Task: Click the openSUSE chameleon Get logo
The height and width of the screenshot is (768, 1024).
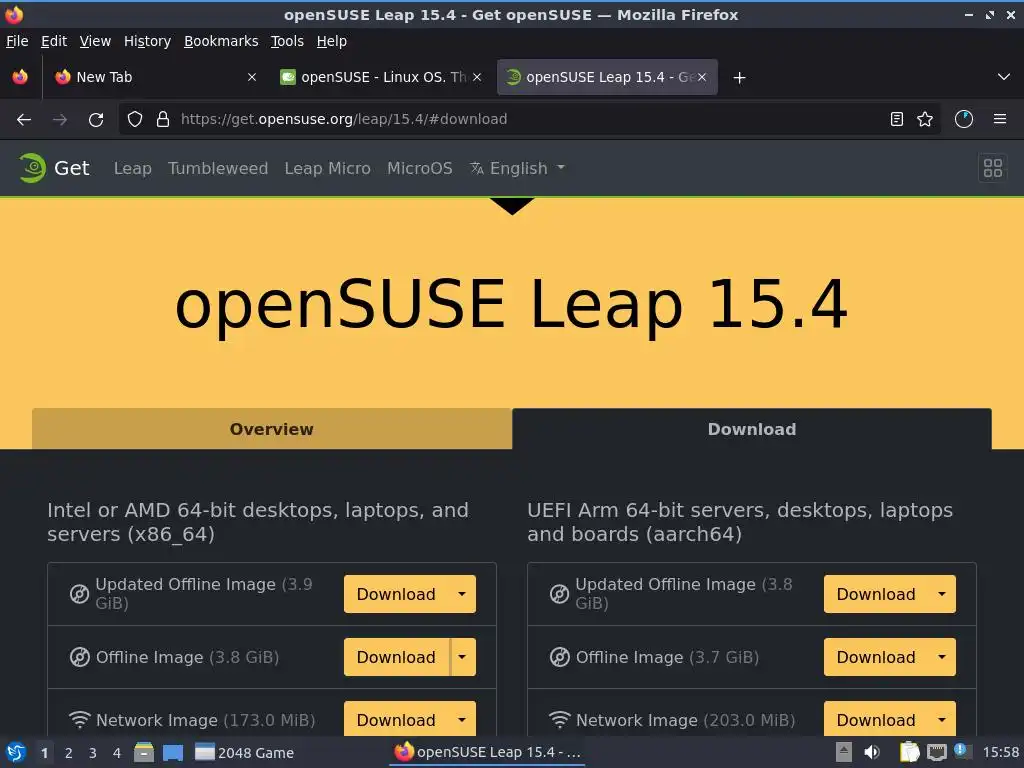Action: coord(54,168)
